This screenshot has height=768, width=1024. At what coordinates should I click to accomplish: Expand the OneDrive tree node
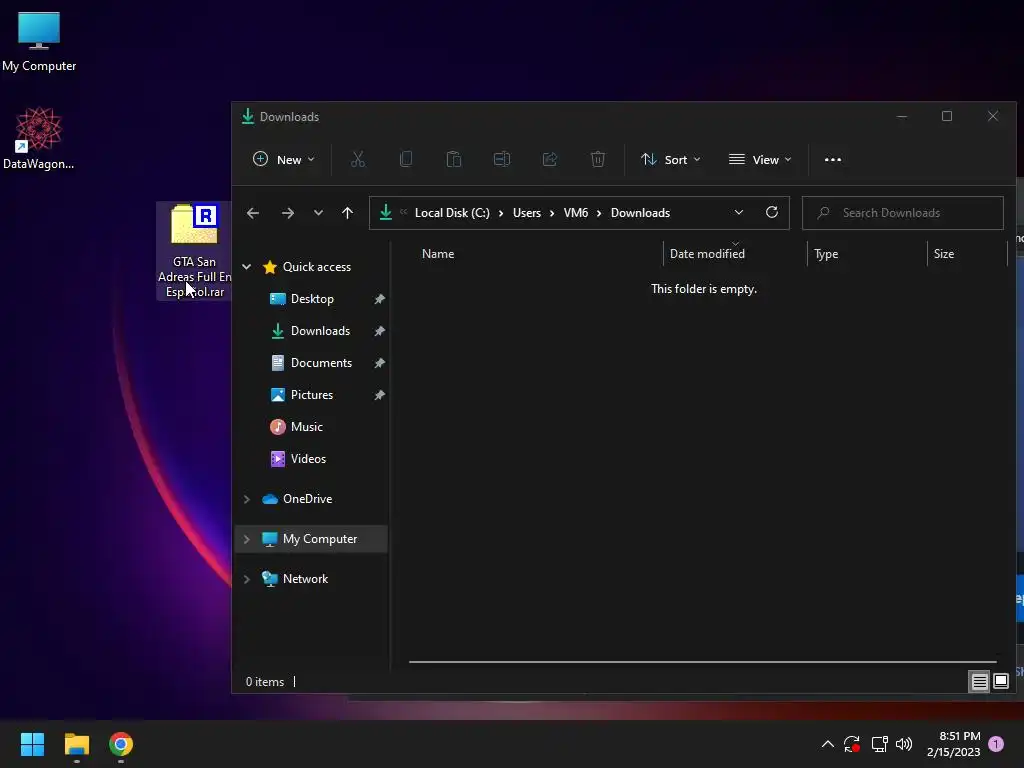(x=247, y=500)
